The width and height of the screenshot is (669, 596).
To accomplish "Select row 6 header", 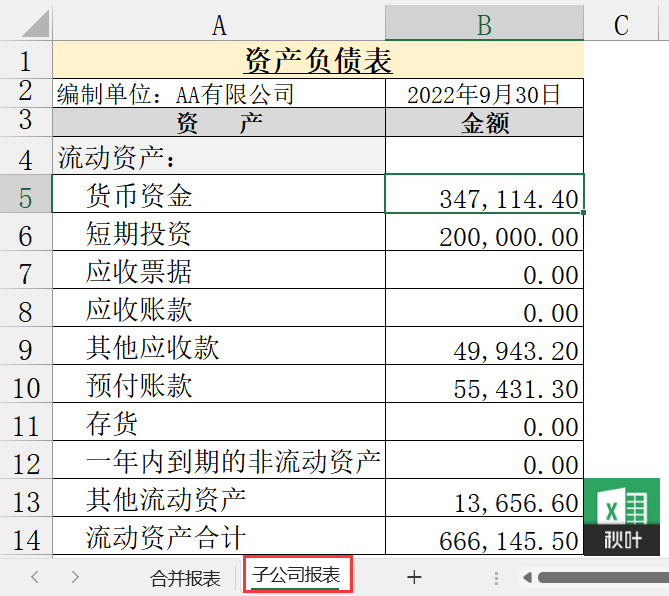I will [x=26, y=232].
